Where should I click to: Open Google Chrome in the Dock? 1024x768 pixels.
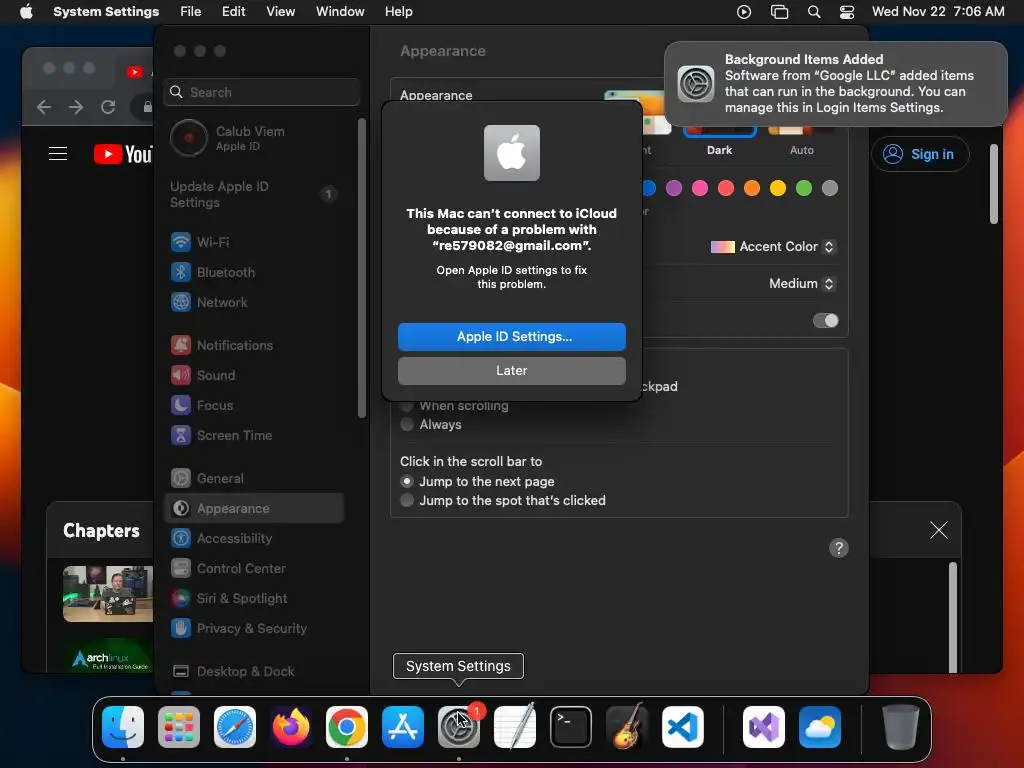pyautogui.click(x=347, y=727)
